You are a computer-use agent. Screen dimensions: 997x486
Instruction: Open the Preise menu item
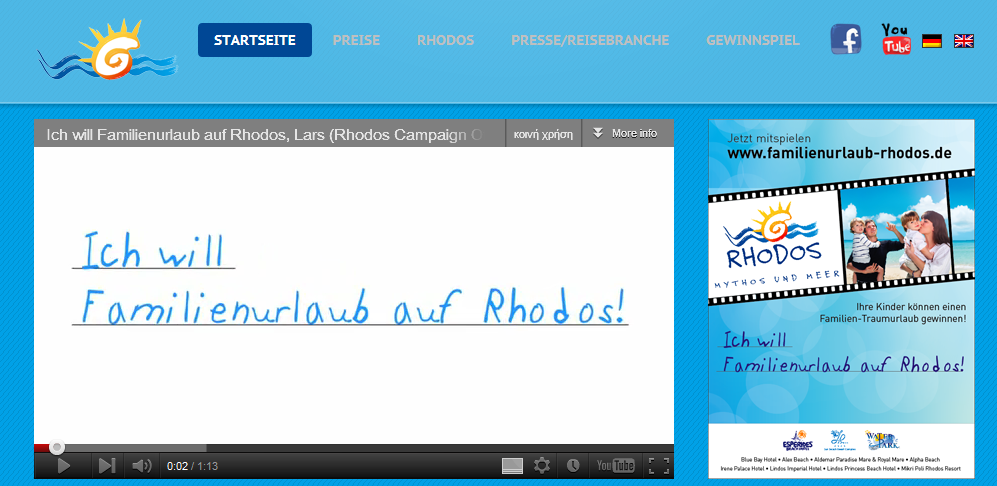pyautogui.click(x=356, y=40)
